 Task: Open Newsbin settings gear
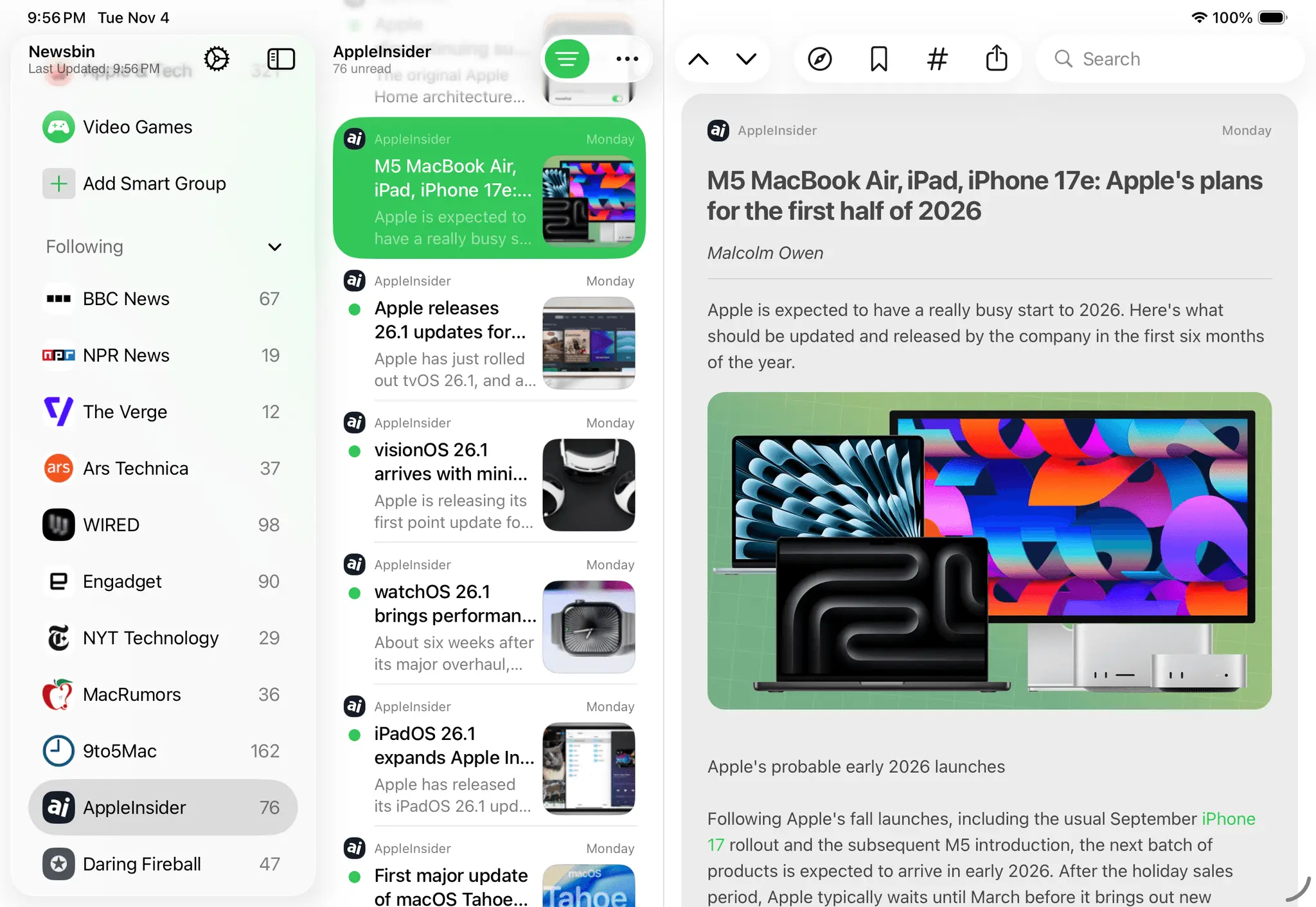217,59
